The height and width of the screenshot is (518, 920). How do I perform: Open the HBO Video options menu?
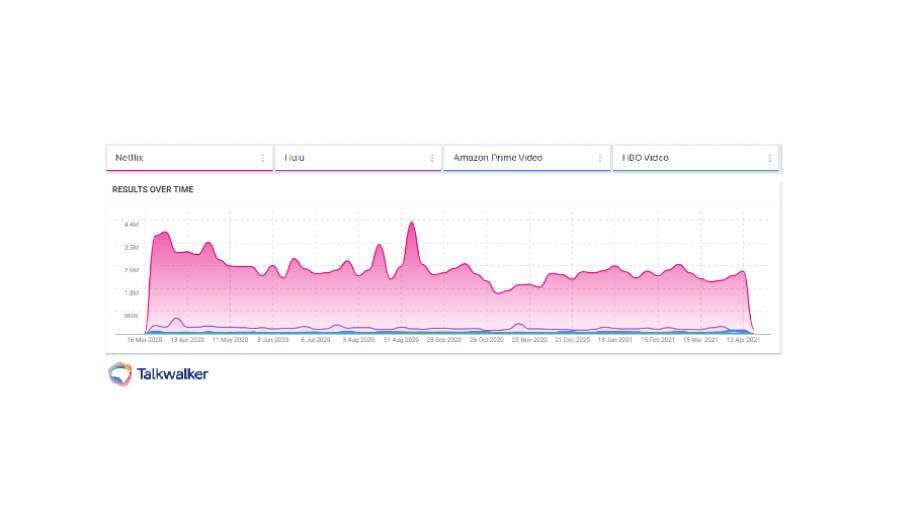769,158
